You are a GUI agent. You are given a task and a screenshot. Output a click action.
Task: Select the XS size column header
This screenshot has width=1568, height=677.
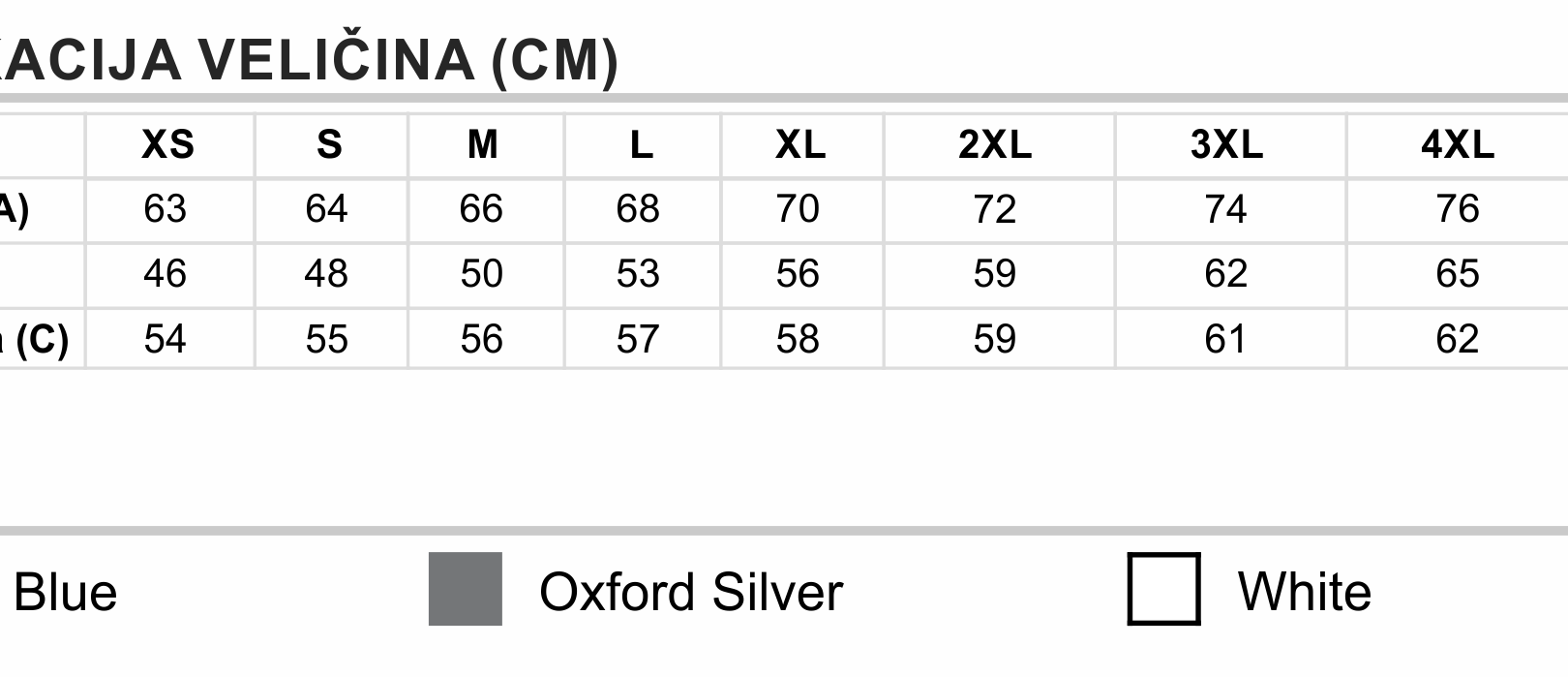coord(168,144)
